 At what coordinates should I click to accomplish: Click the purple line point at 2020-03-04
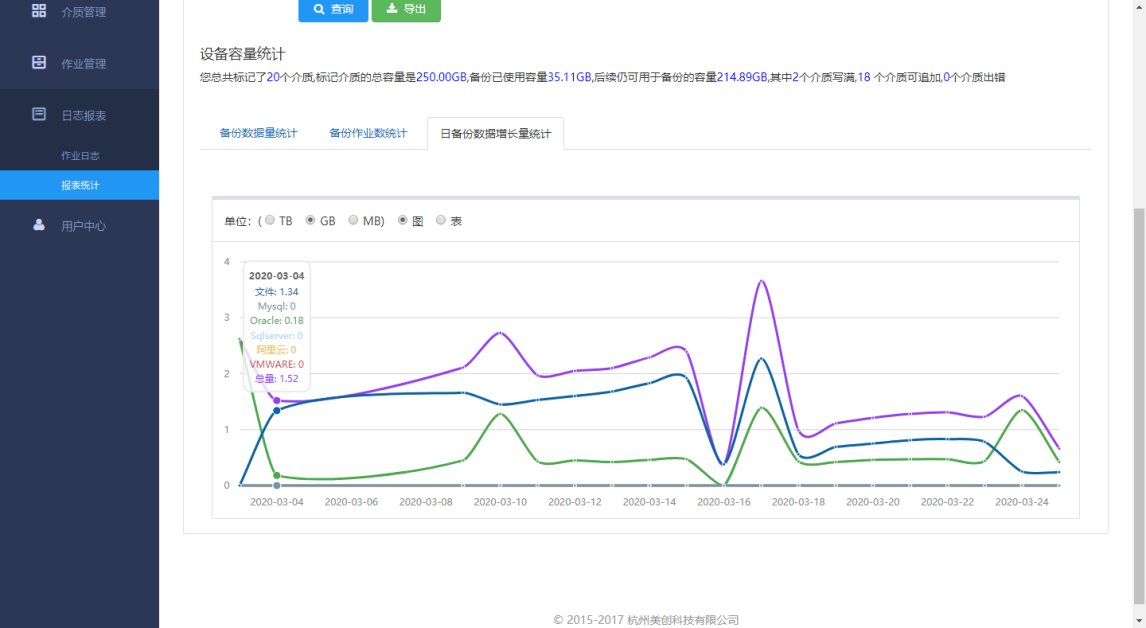pos(277,401)
